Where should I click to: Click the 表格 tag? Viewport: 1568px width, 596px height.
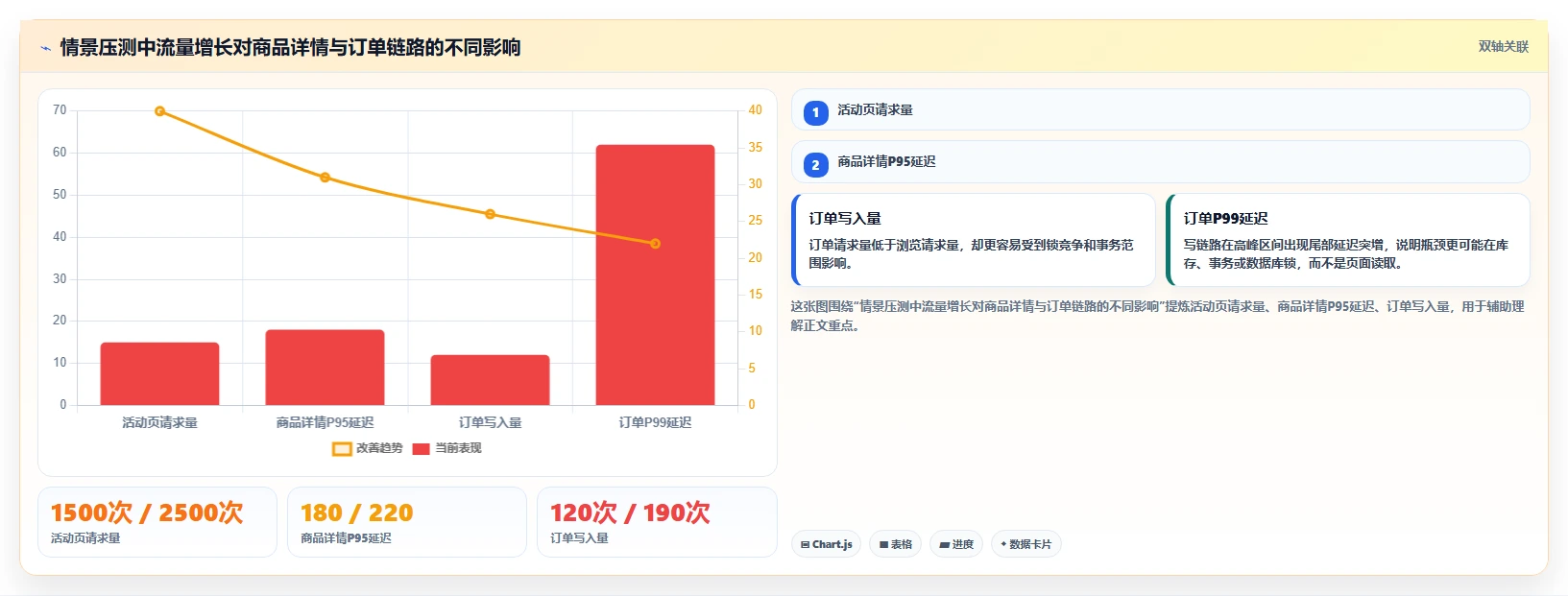tap(895, 544)
